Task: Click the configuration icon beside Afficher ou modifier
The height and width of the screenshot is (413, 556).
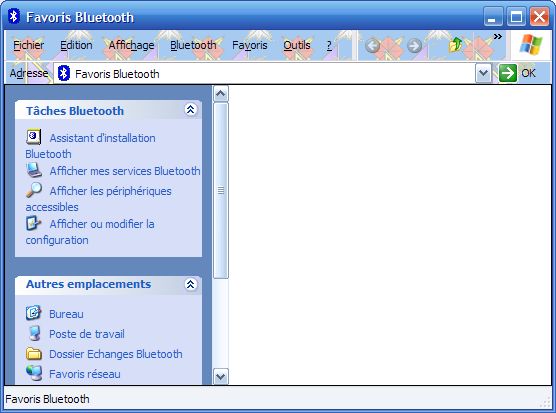Action: [x=34, y=223]
